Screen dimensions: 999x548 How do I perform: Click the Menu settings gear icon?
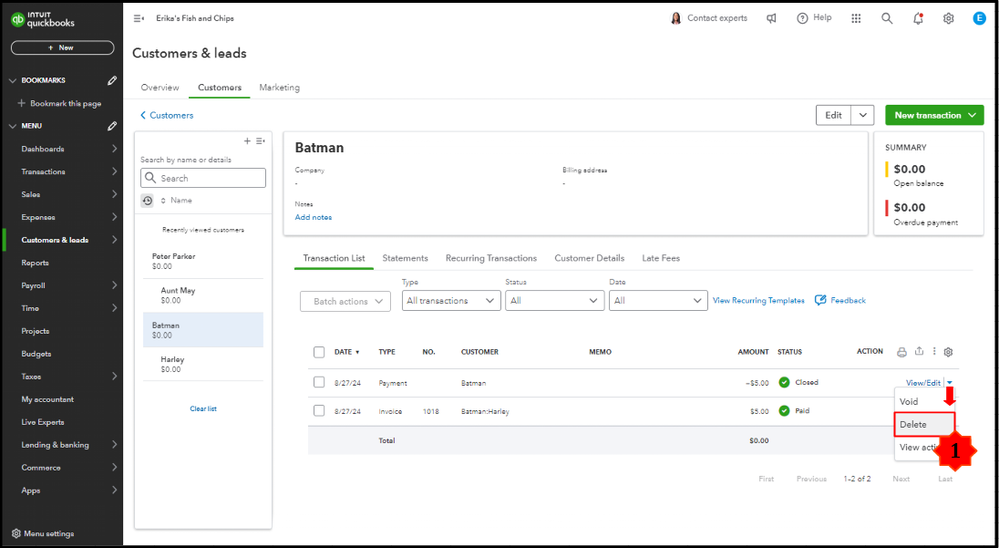17,533
